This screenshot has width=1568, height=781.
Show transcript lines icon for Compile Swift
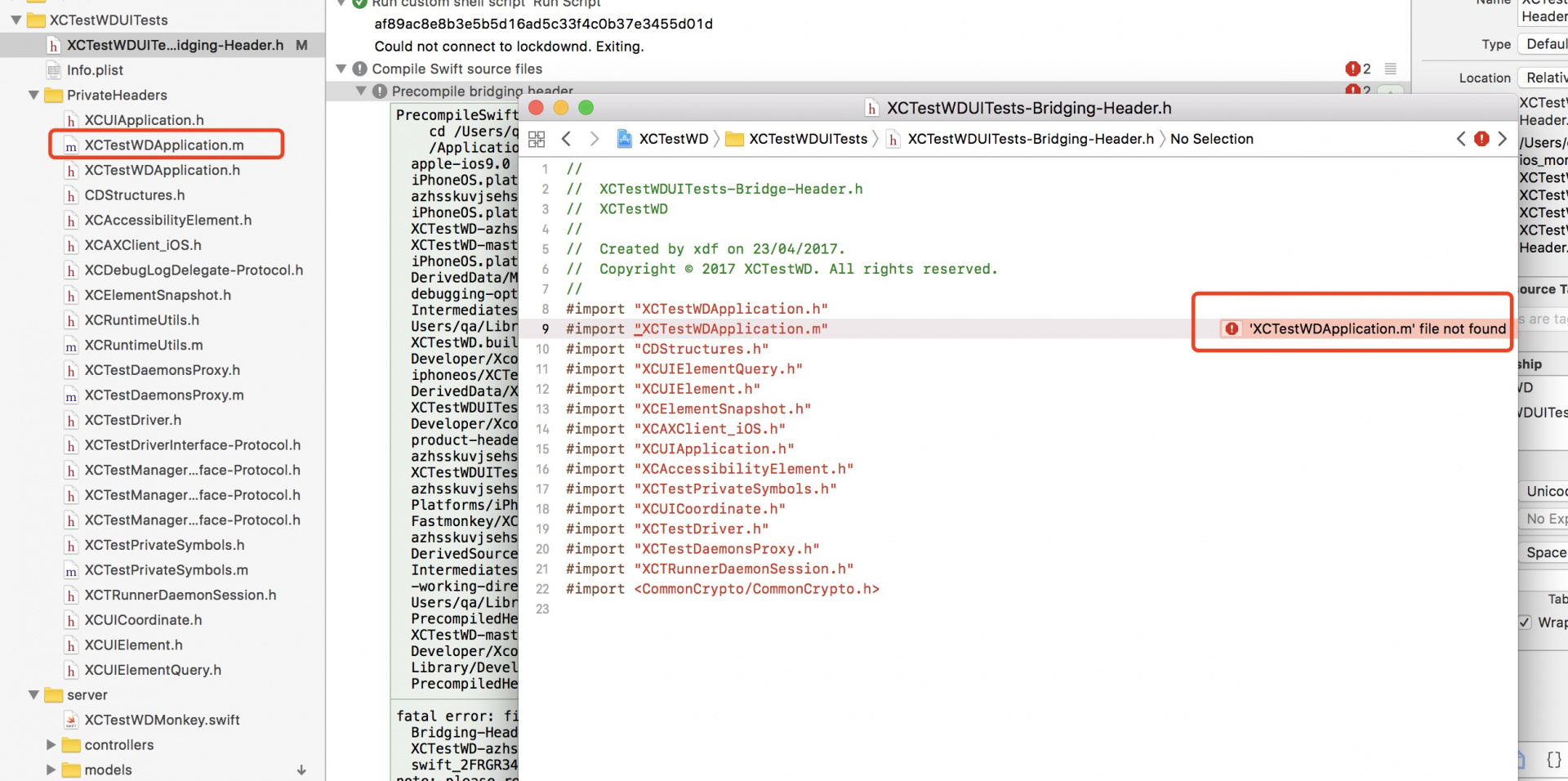tap(1391, 69)
